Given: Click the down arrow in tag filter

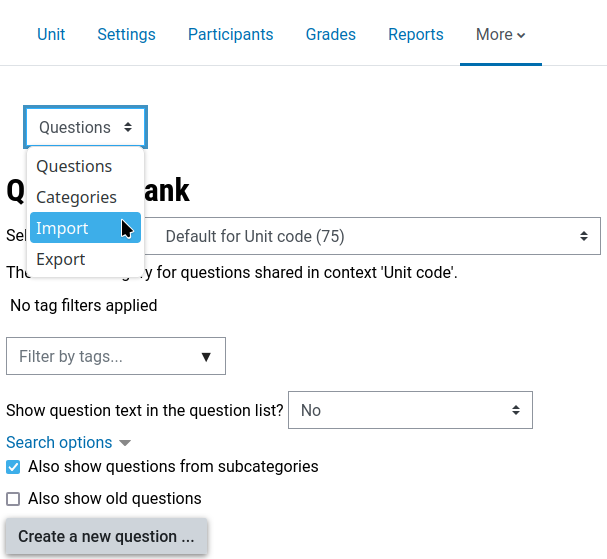Looking at the screenshot, I should tap(206, 356).
